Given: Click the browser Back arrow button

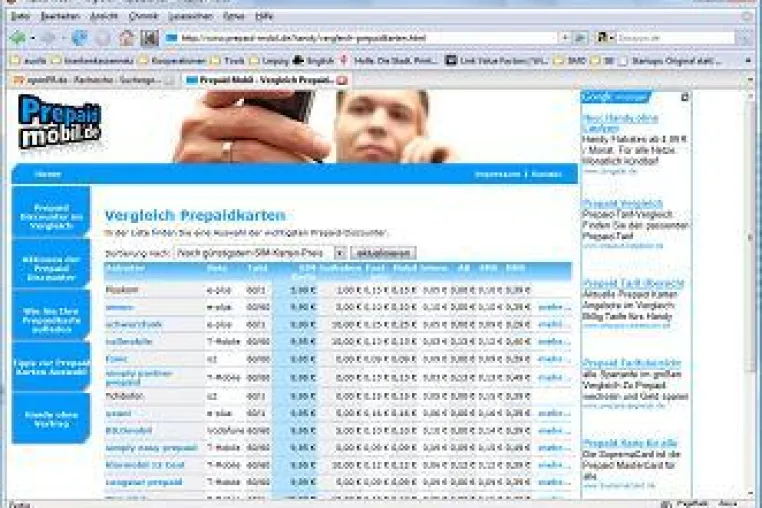Looking at the screenshot, I should 18,37.
